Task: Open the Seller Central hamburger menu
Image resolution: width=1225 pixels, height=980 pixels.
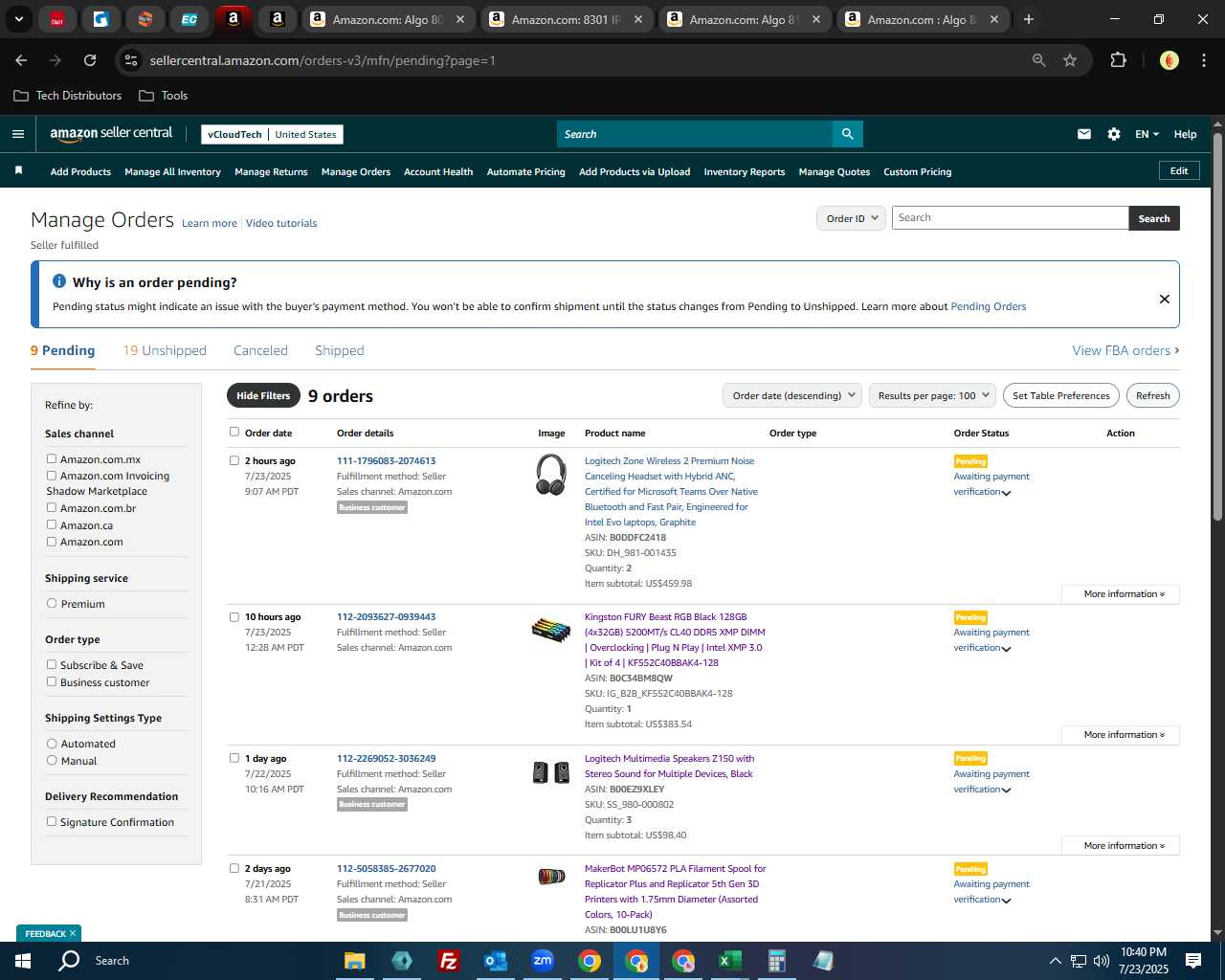Action: (18, 134)
